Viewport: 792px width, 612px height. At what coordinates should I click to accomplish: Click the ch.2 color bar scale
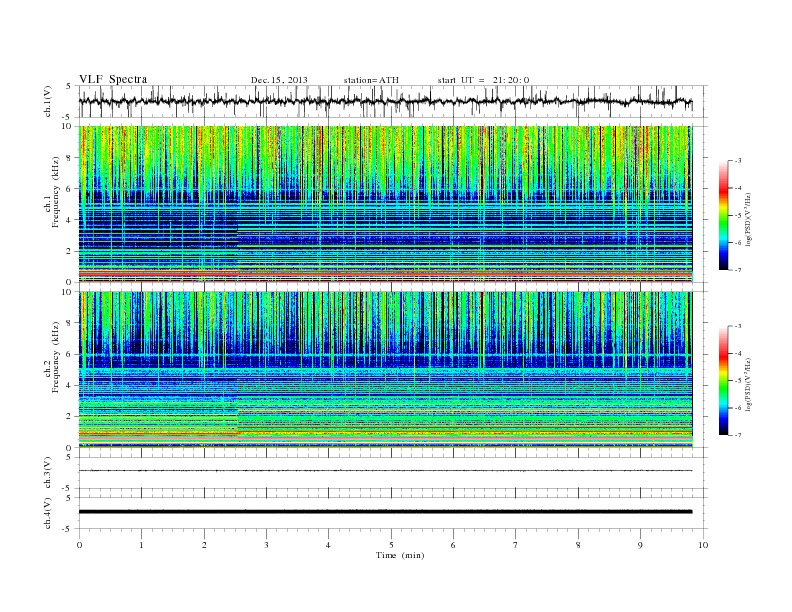(x=724, y=380)
